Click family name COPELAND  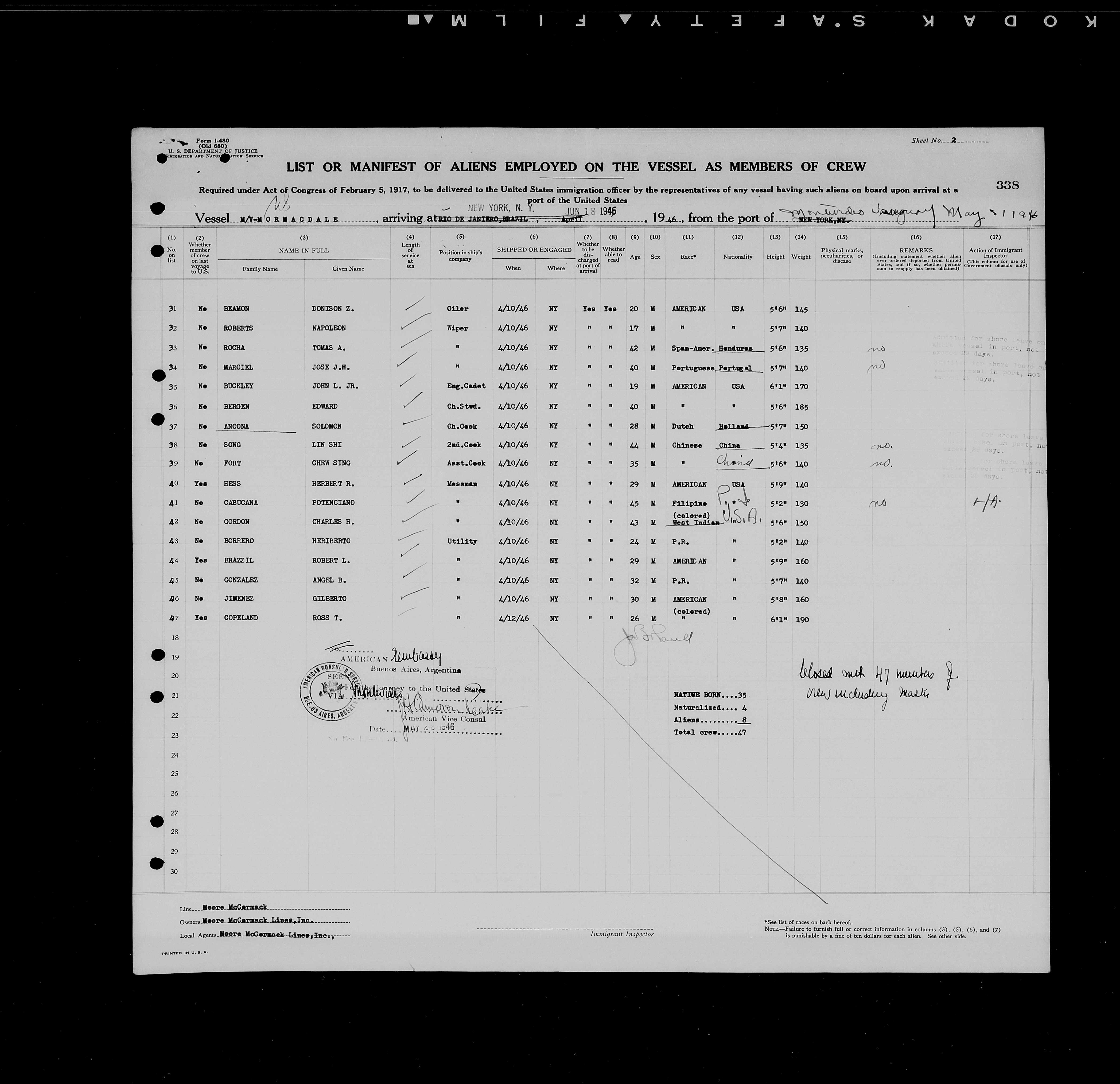point(240,618)
